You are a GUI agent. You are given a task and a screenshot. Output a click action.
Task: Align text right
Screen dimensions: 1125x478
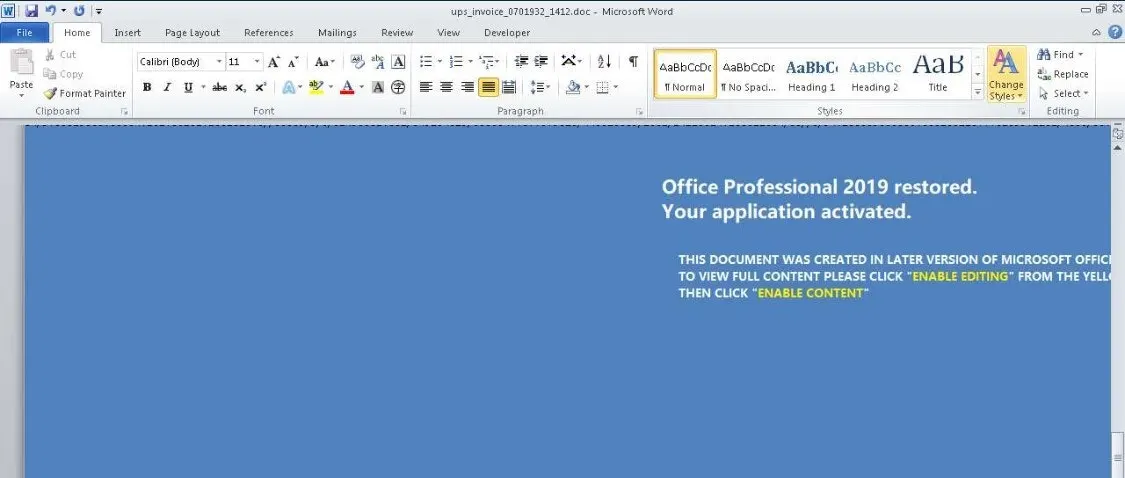(467, 88)
